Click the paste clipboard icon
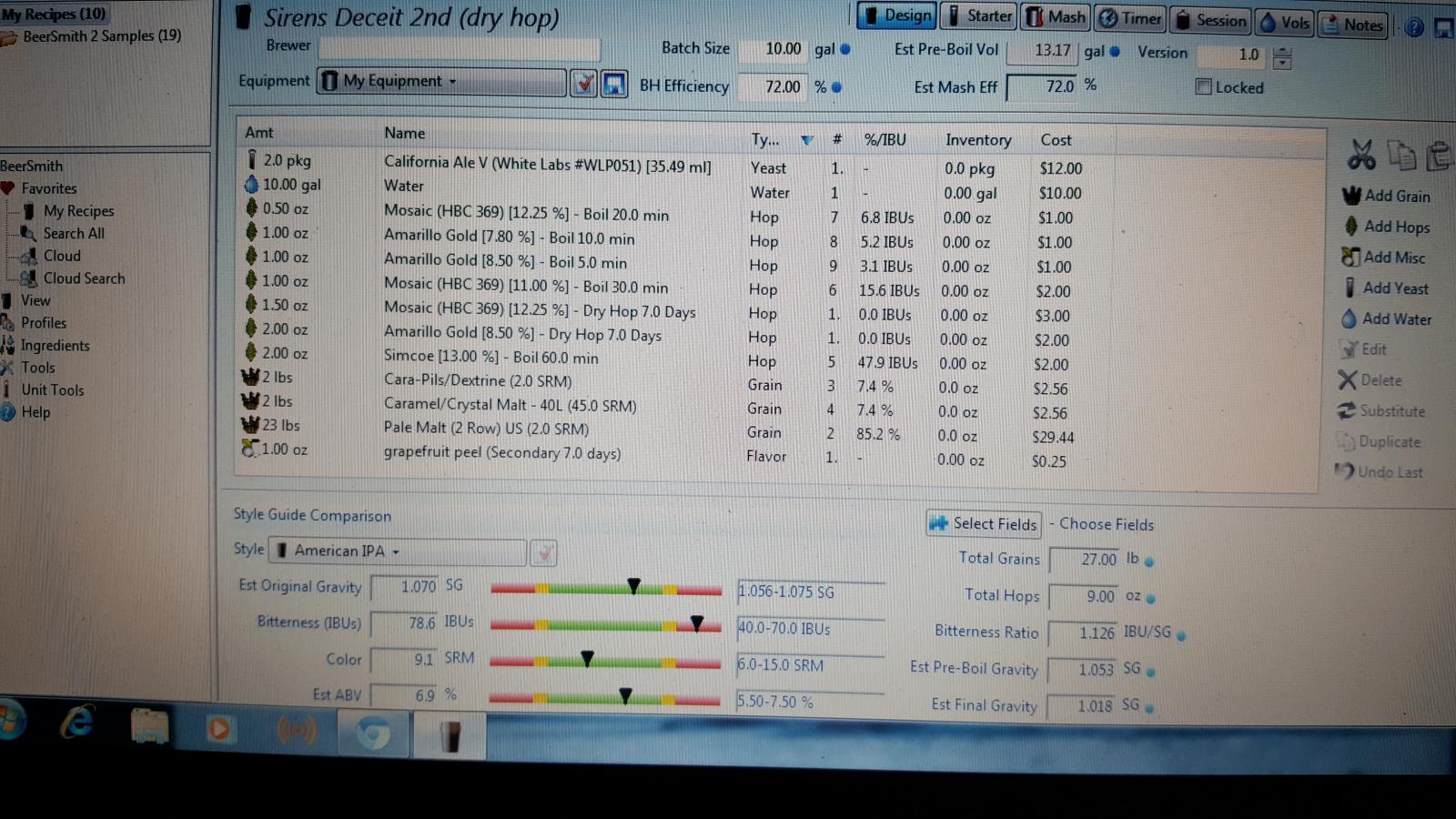1456x819 pixels. coord(1440,156)
